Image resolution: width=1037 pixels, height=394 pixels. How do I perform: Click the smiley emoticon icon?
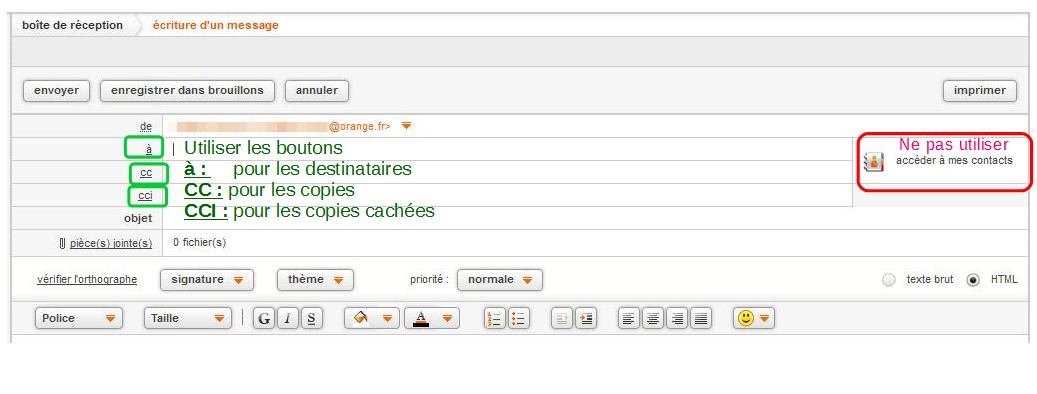click(x=746, y=319)
